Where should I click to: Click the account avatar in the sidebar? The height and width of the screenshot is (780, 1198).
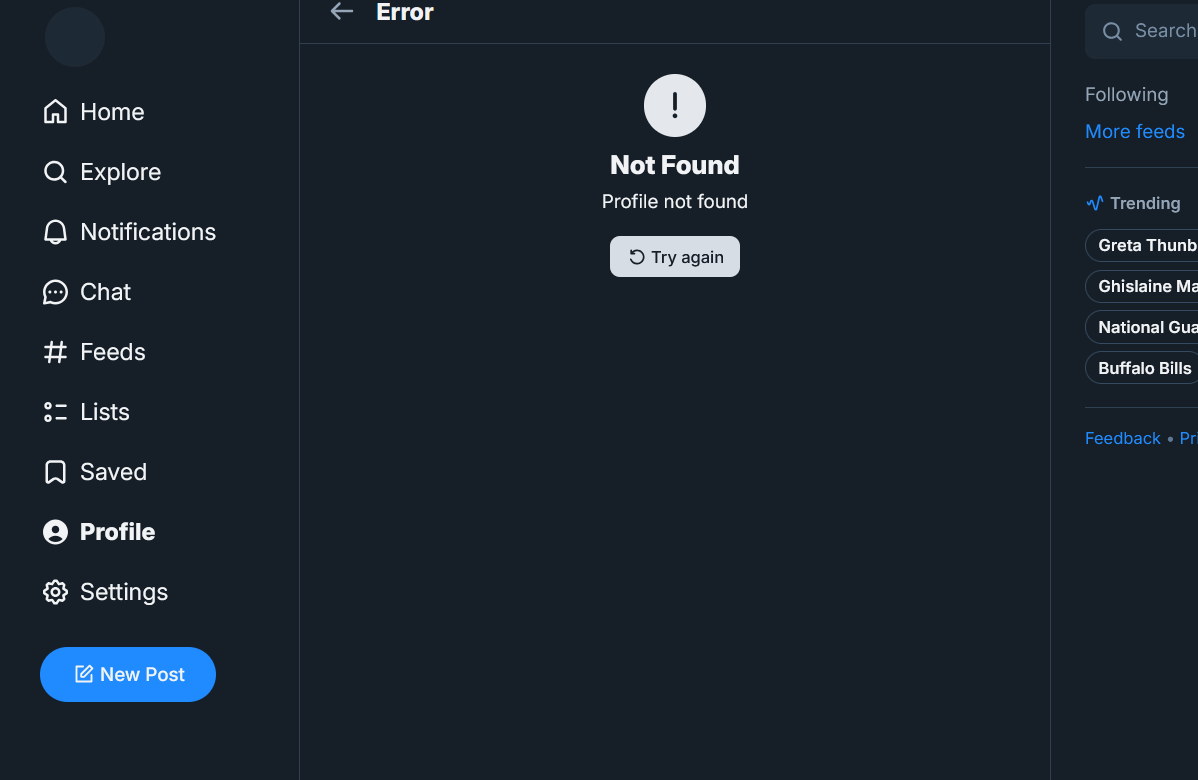pyautogui.click(x=75, y=37)
